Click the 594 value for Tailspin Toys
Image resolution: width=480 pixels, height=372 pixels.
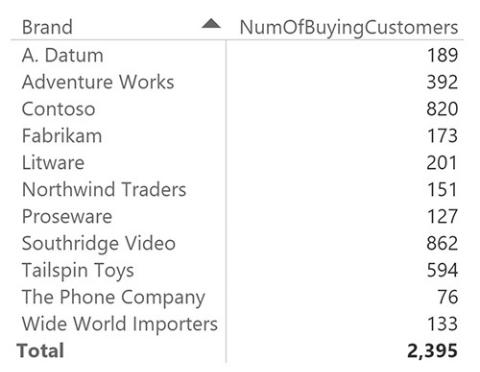click(442, 270)
